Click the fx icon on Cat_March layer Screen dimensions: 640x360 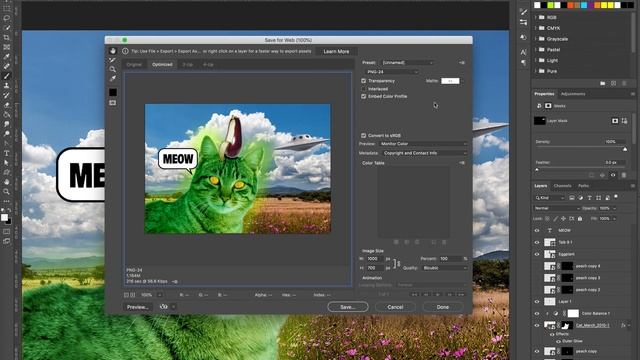623,325
